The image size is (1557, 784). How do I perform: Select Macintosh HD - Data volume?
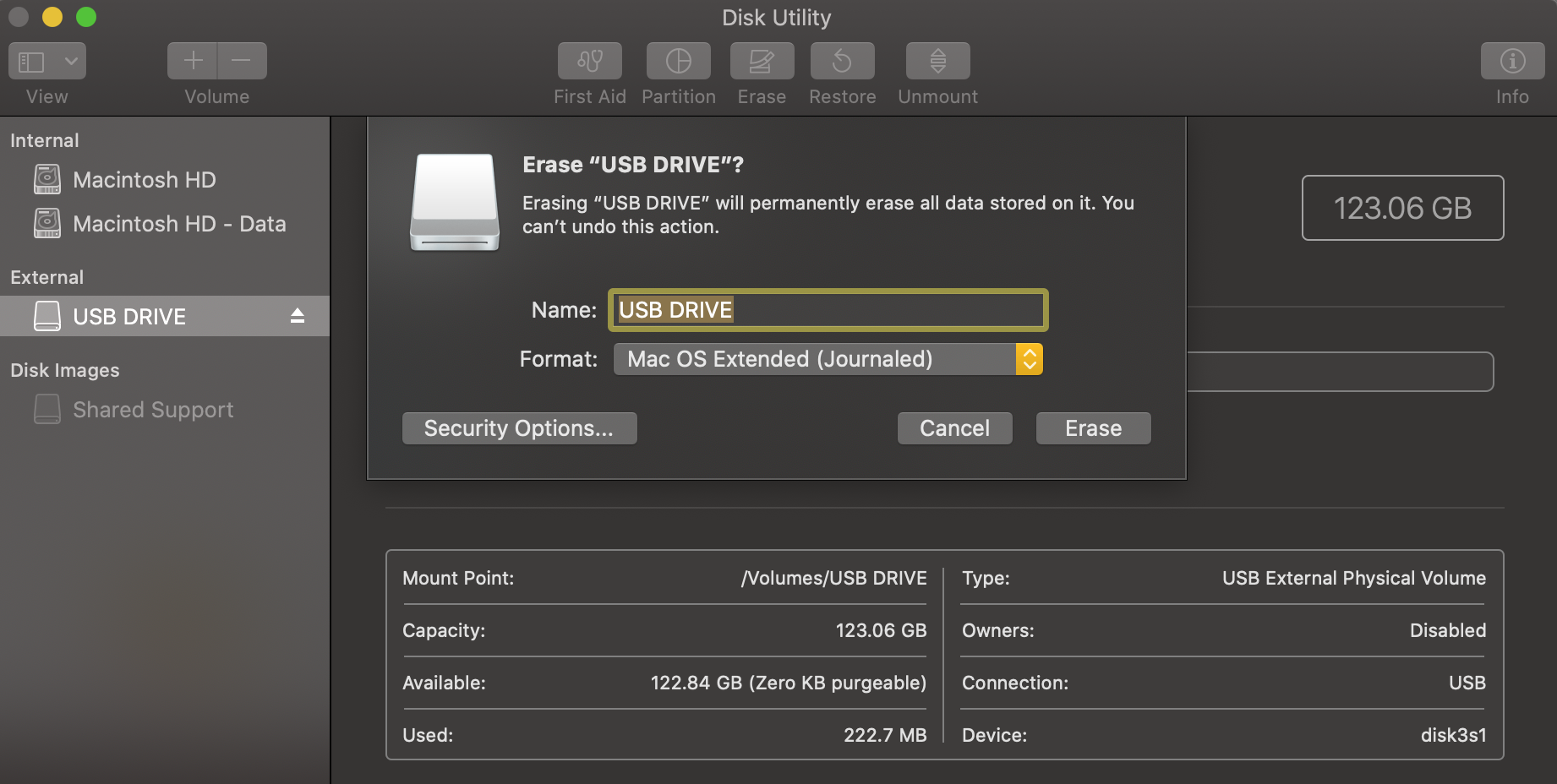(x=180, y=223)
